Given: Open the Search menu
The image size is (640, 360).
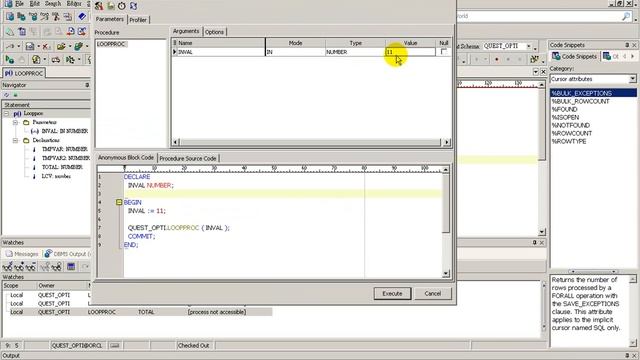Looking at the screenshot, I should click(53, 3).
